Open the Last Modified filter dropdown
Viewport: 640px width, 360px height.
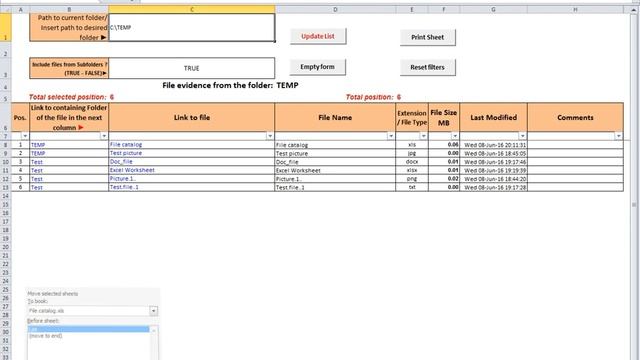(522, 136)
